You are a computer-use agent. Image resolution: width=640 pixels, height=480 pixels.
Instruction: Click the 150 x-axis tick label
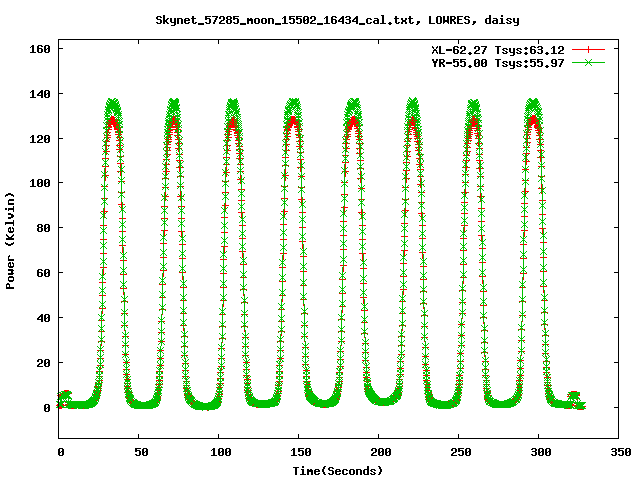tap(301, 452)
